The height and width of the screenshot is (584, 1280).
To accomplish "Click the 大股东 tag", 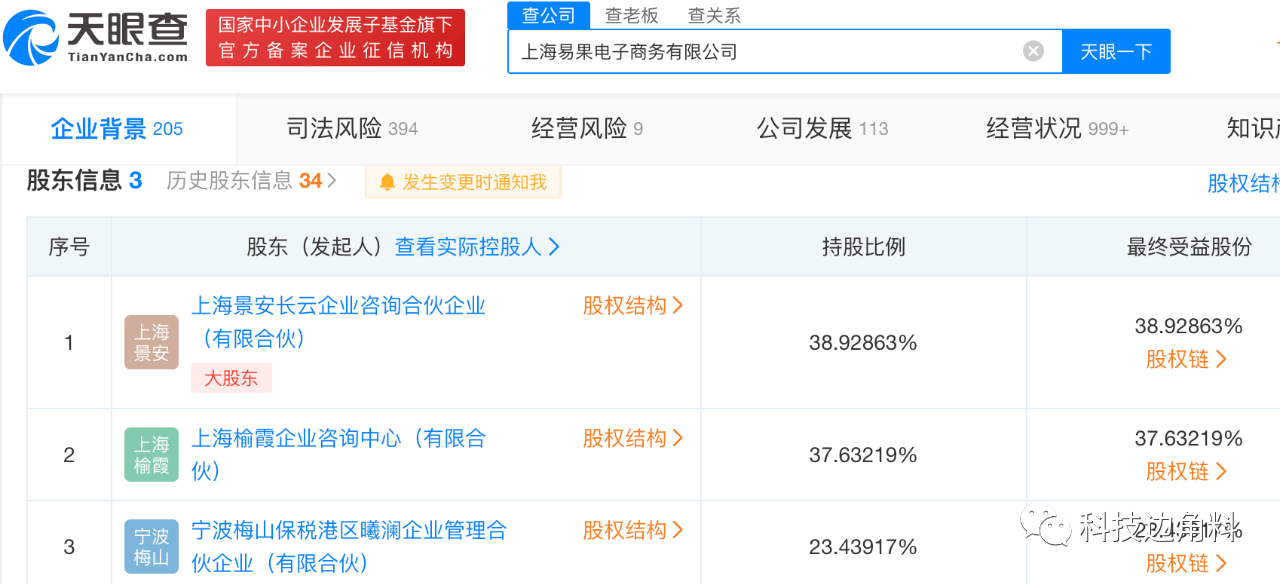I will pos(231,378).
